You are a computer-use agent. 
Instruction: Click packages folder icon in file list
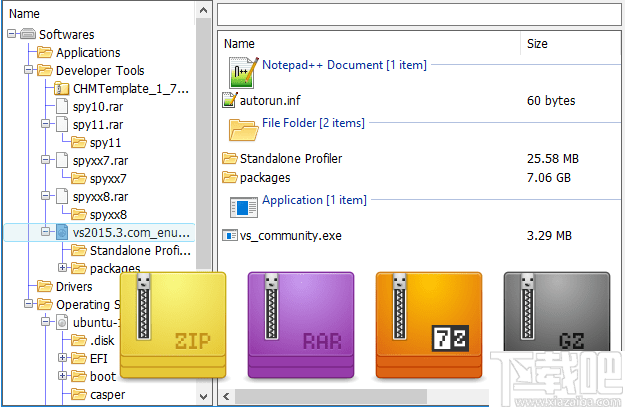point(230,177)
